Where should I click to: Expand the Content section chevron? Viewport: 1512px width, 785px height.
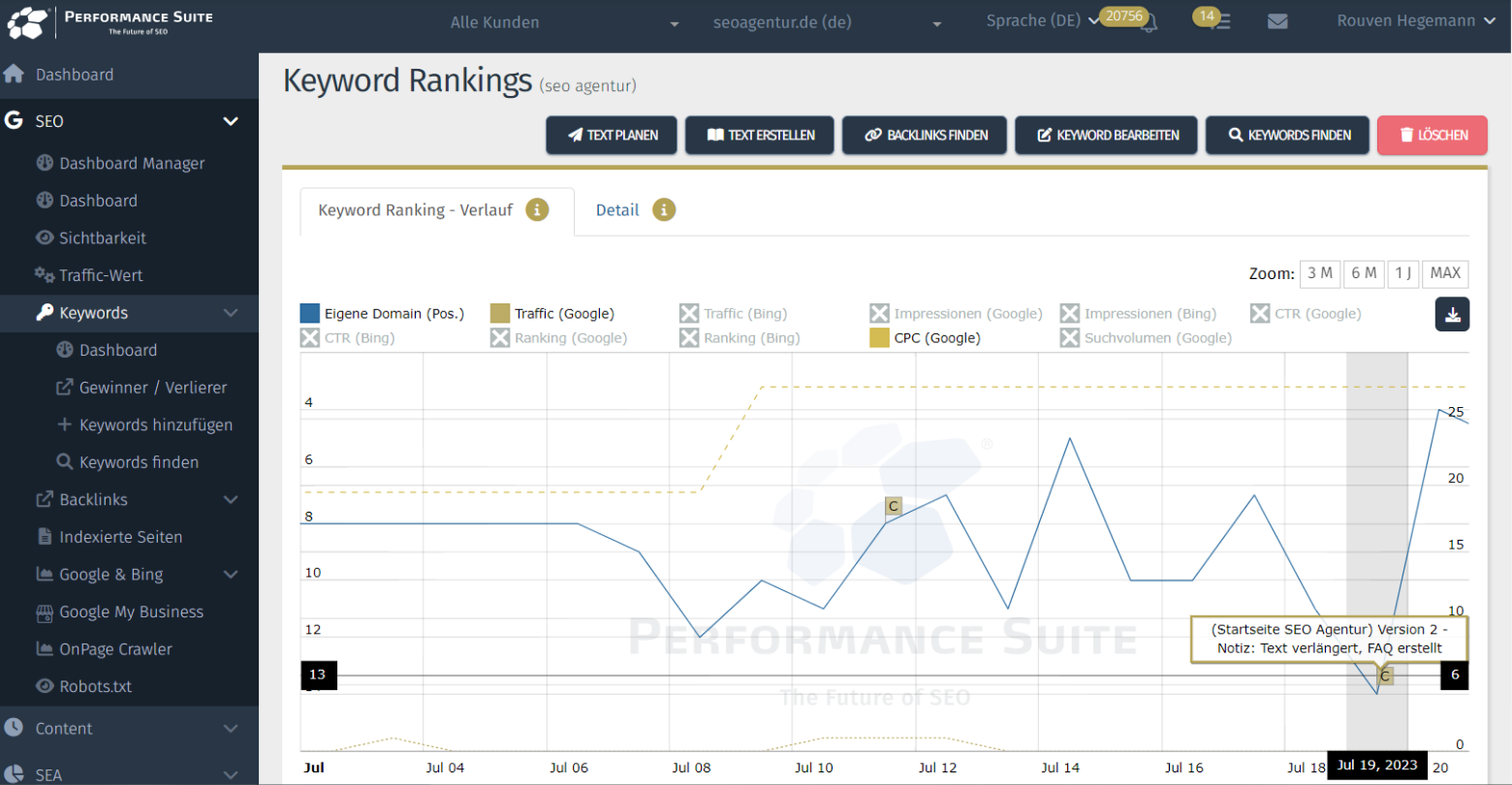(x=231, y=728)
